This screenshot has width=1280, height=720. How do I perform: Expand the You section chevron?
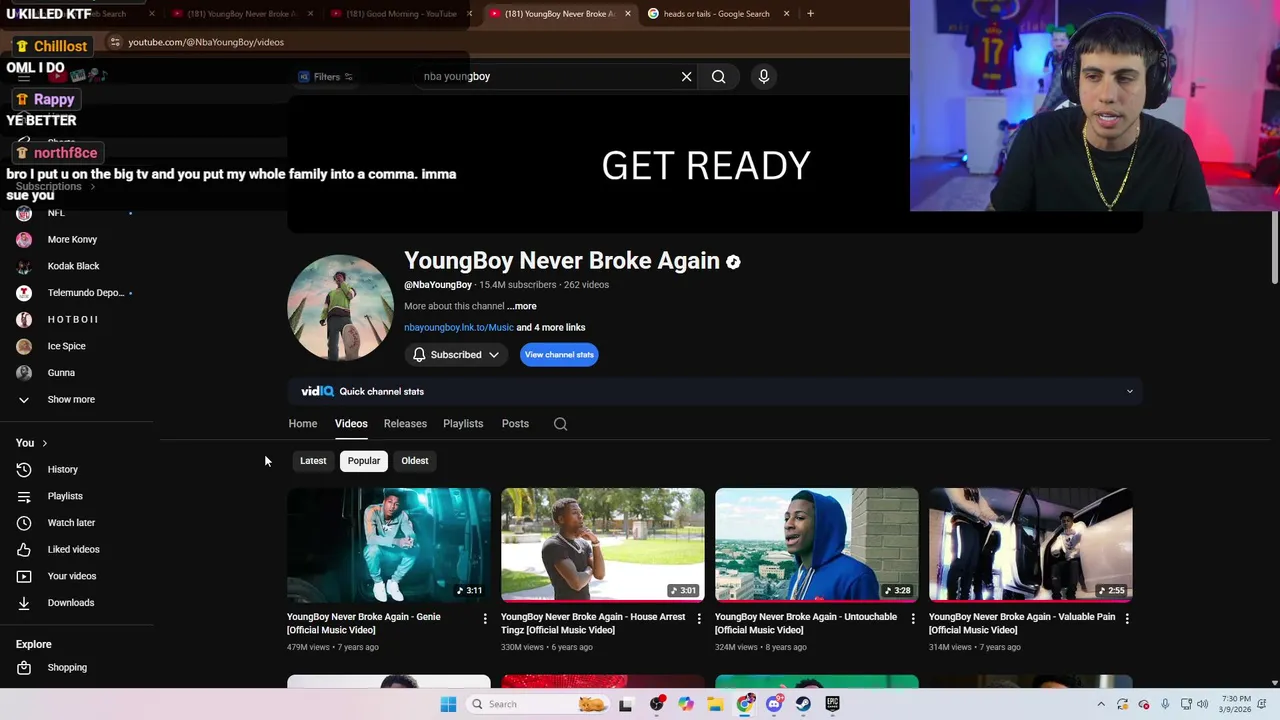pyautogui.click(x=44, y=443)
